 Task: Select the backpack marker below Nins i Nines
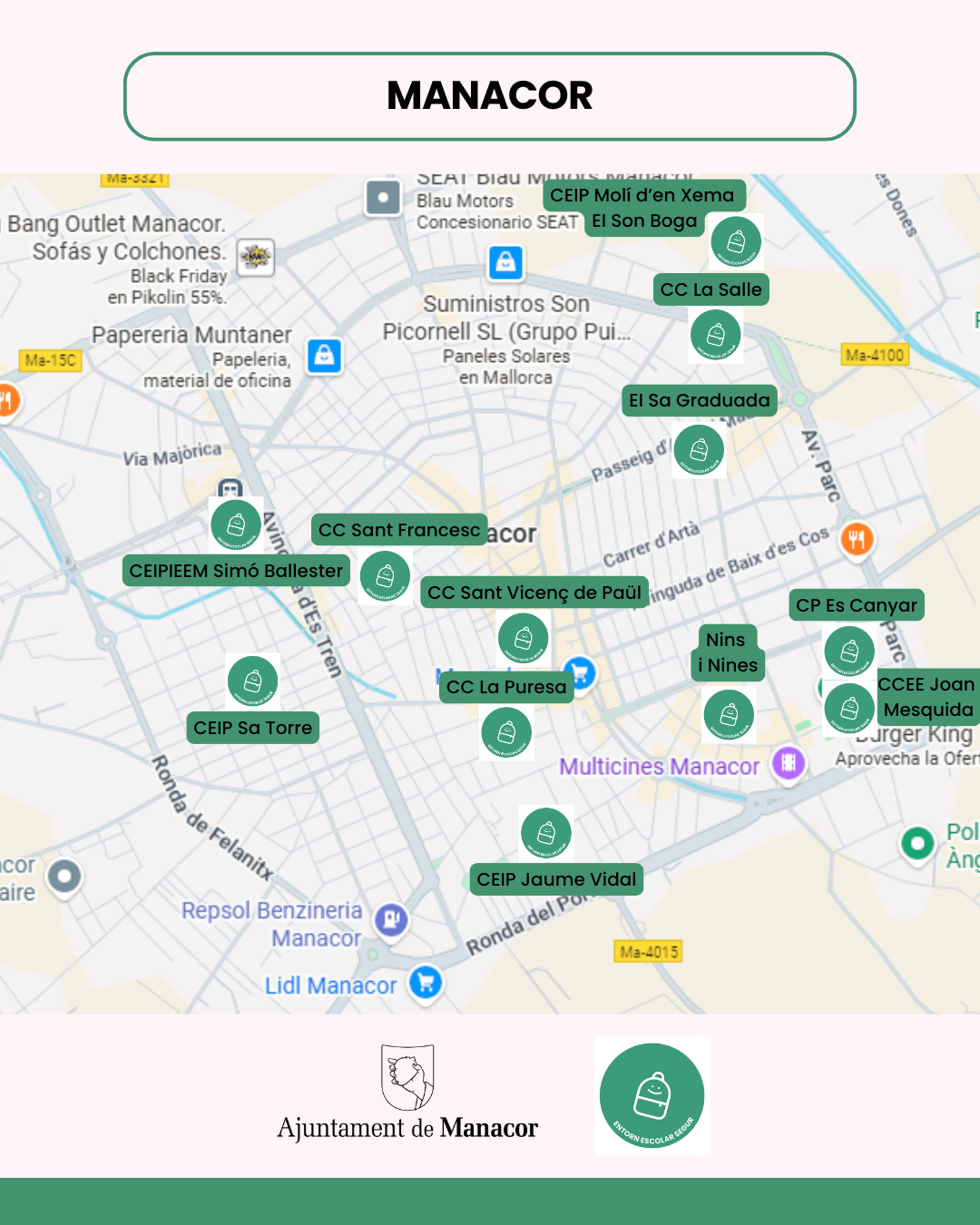pyautogui.click(x=729, y=714)
